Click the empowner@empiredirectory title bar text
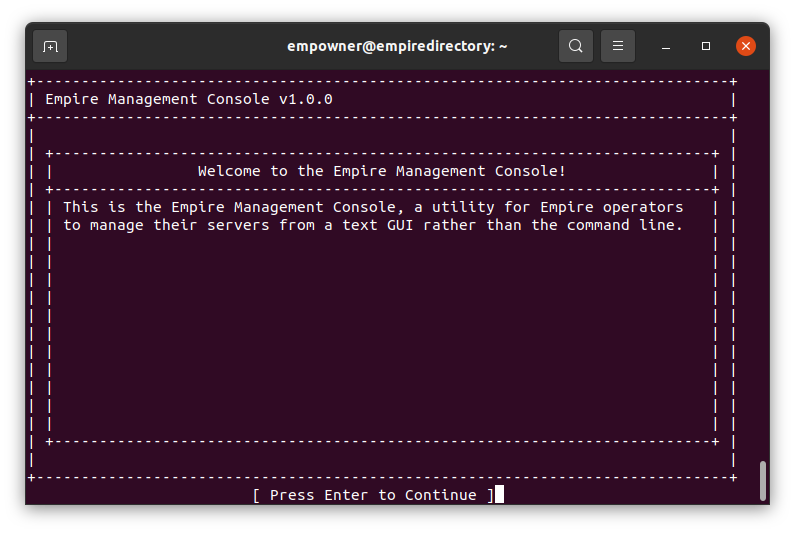This screenshot has height=533, width=795. pyautogui.click(x=397, y=46)
